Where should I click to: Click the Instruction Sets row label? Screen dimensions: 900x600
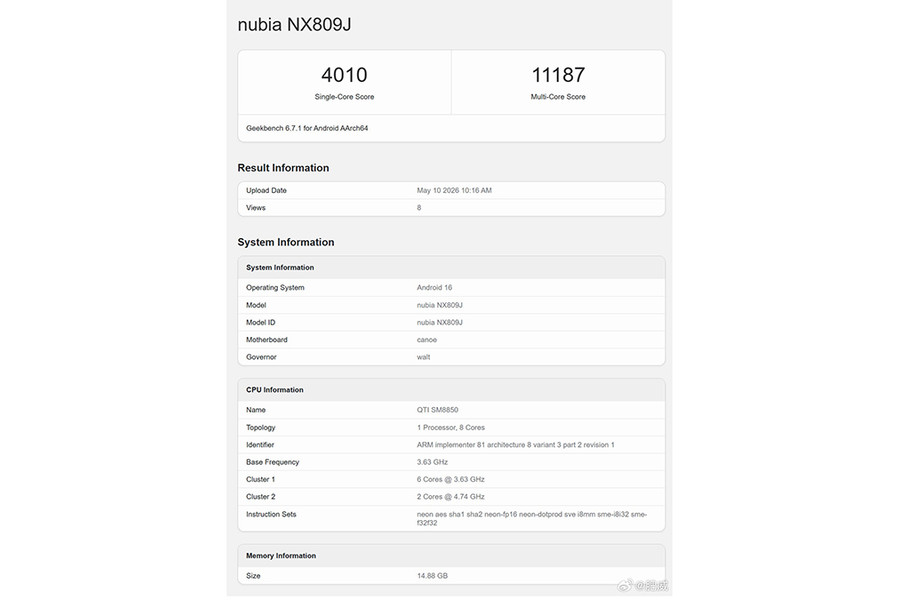tap(271, 514)
